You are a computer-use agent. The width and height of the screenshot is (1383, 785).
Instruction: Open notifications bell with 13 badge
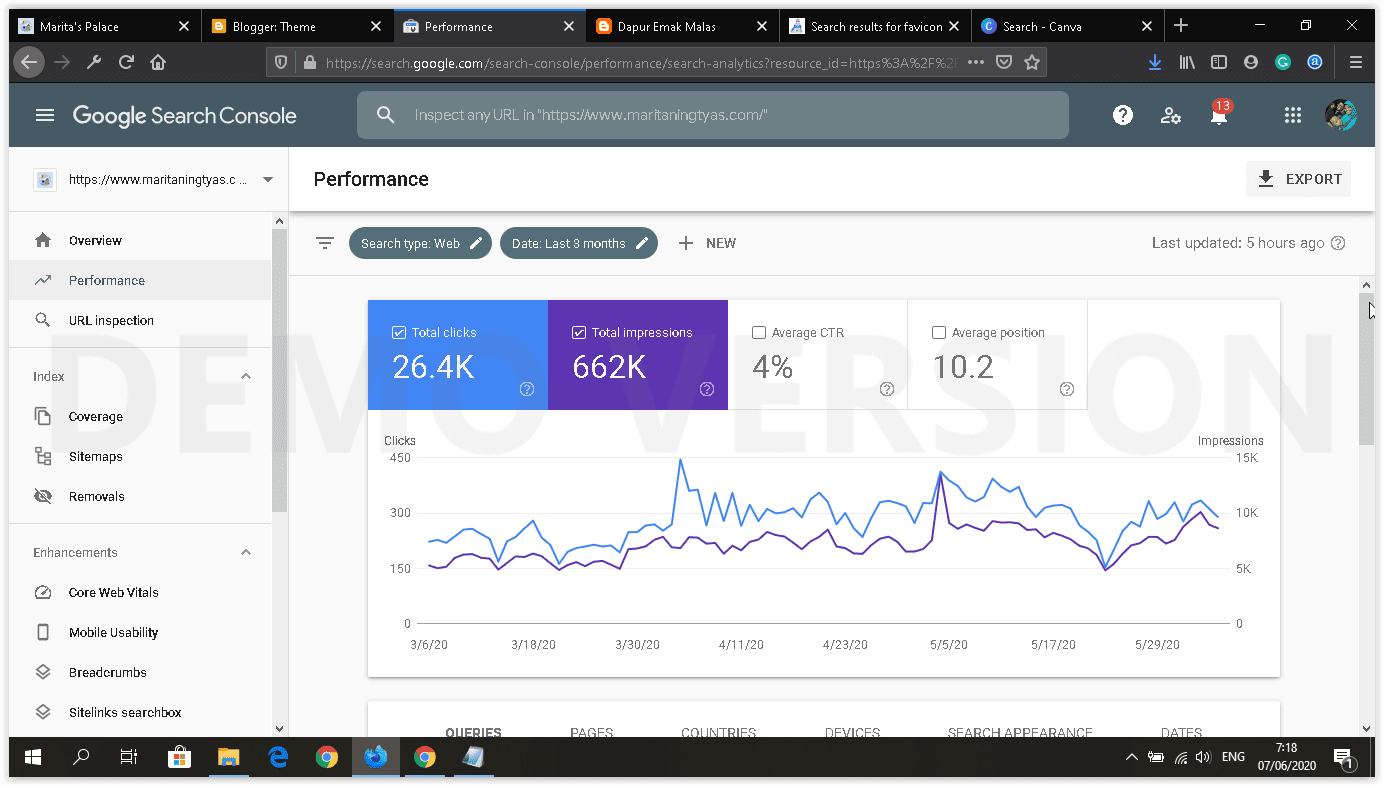(1219, 113)
